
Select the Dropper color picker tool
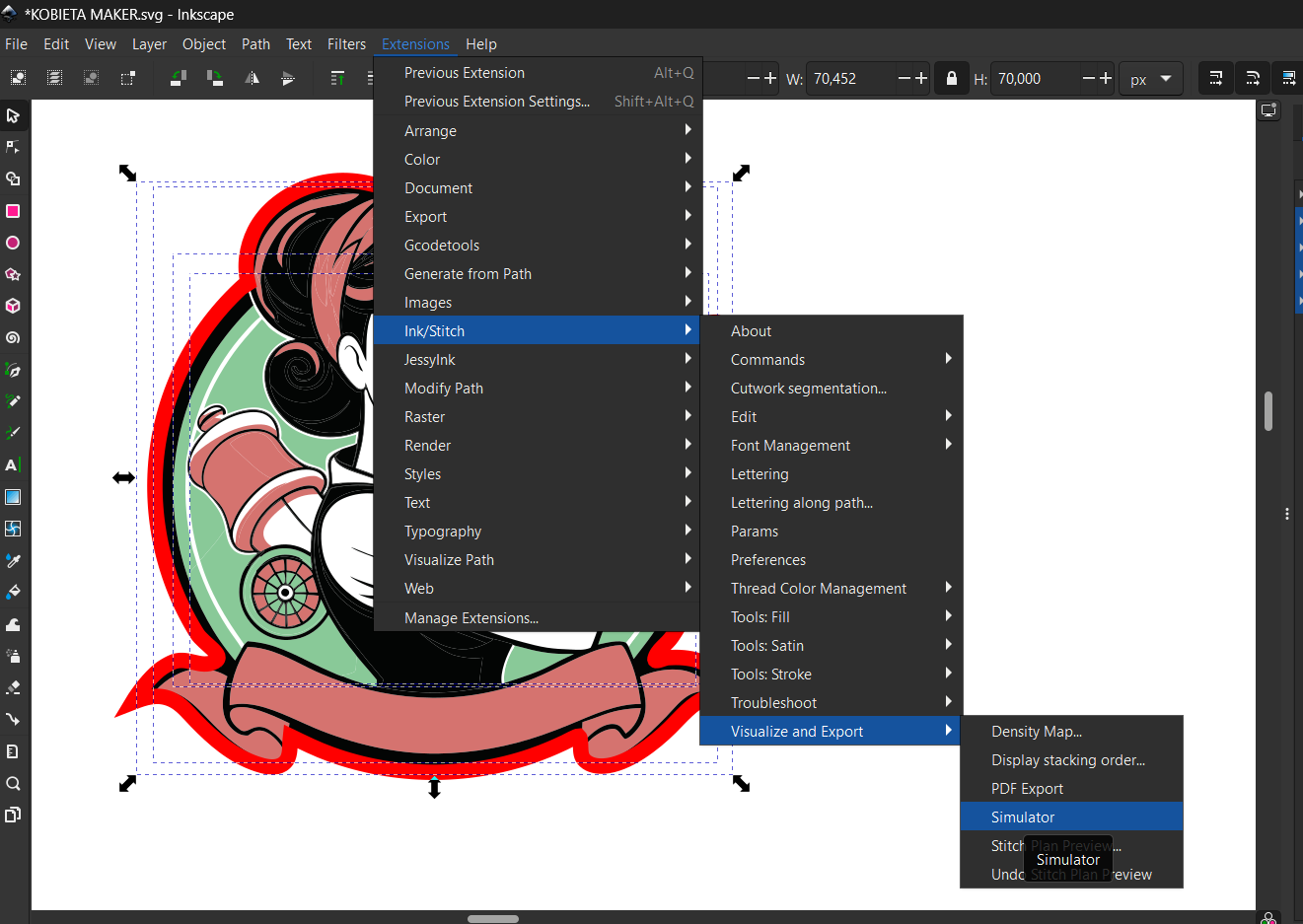click(x=13, y=560)
